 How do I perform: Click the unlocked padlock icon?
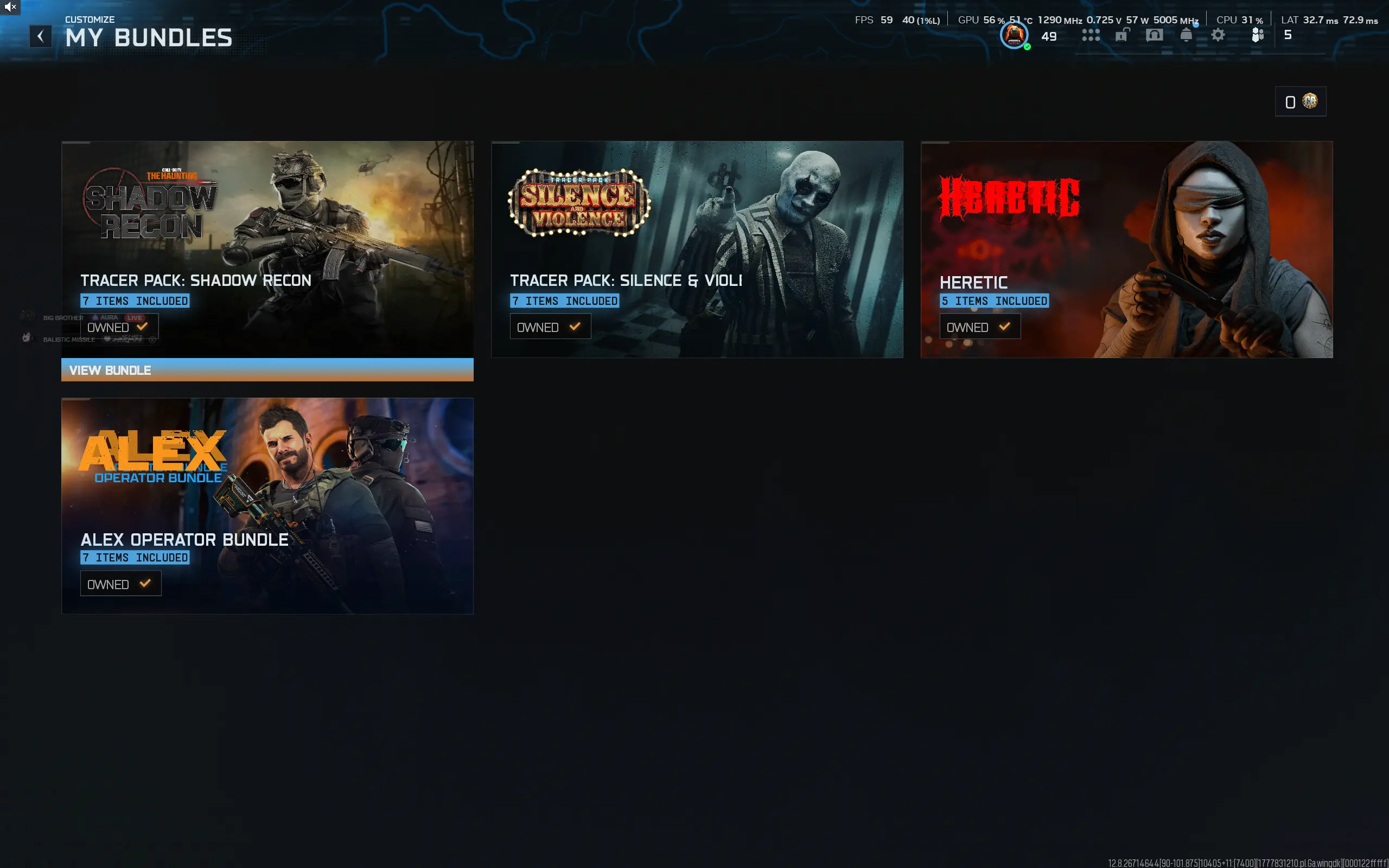click(x=1122, y=35)
